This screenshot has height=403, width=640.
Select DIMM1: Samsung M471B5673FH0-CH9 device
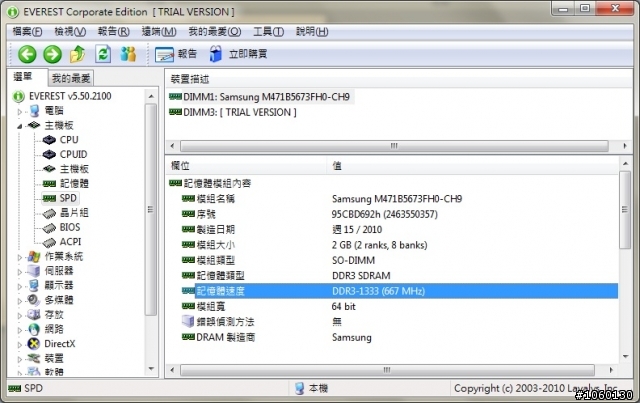coord(260,97)
